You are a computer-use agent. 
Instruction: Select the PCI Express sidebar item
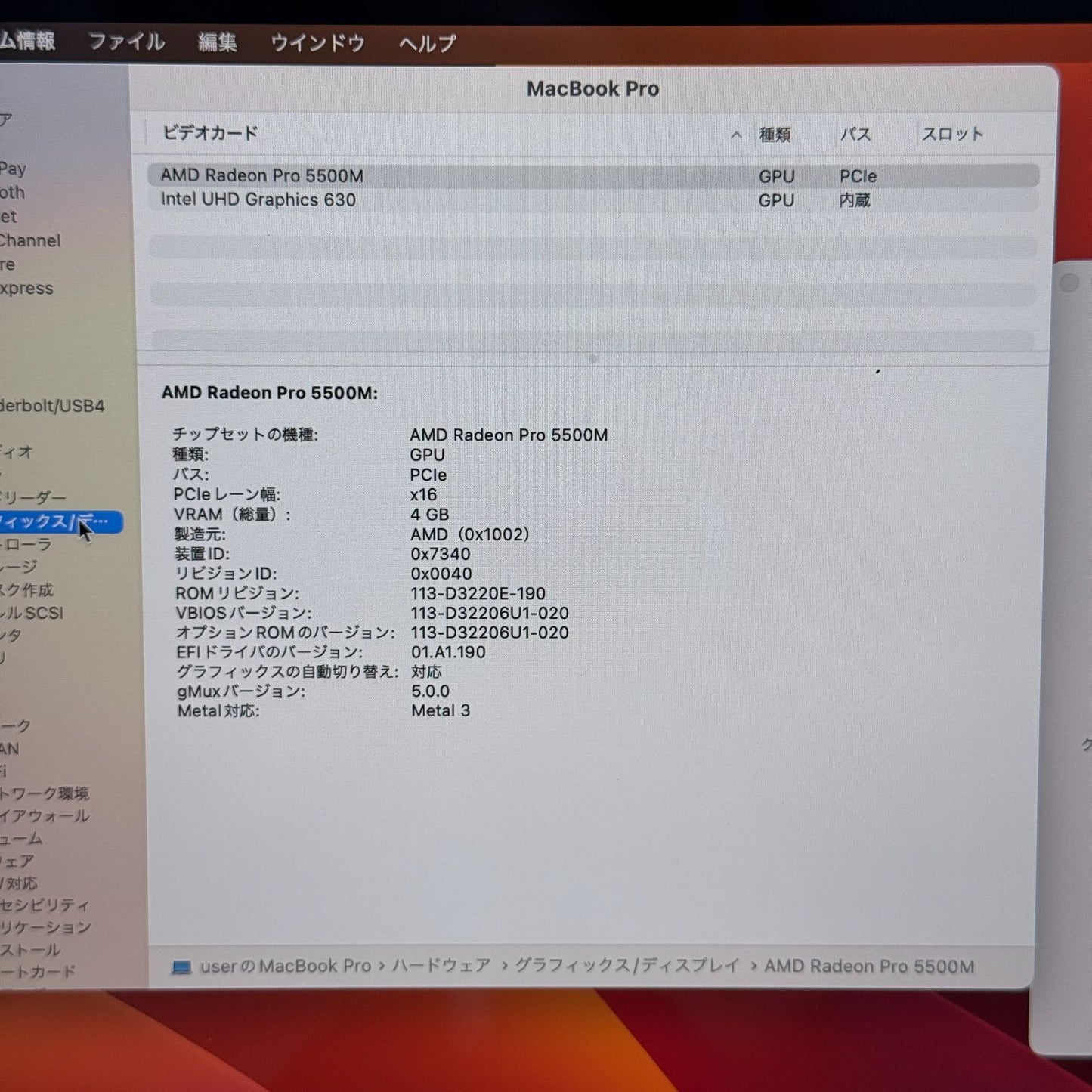(x=26, y=289)
